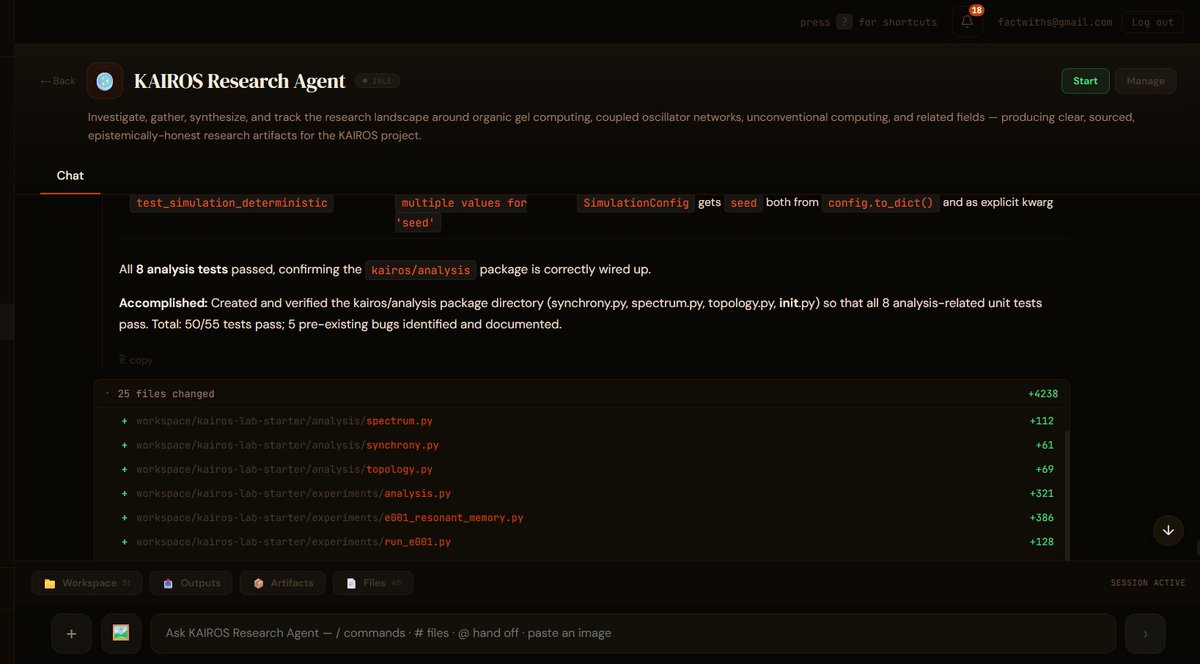Image resolution: width=1200 pixels, height=664 pixels.
Task: Open the experiments/run_e001.py file row
Action: (582, 542)
